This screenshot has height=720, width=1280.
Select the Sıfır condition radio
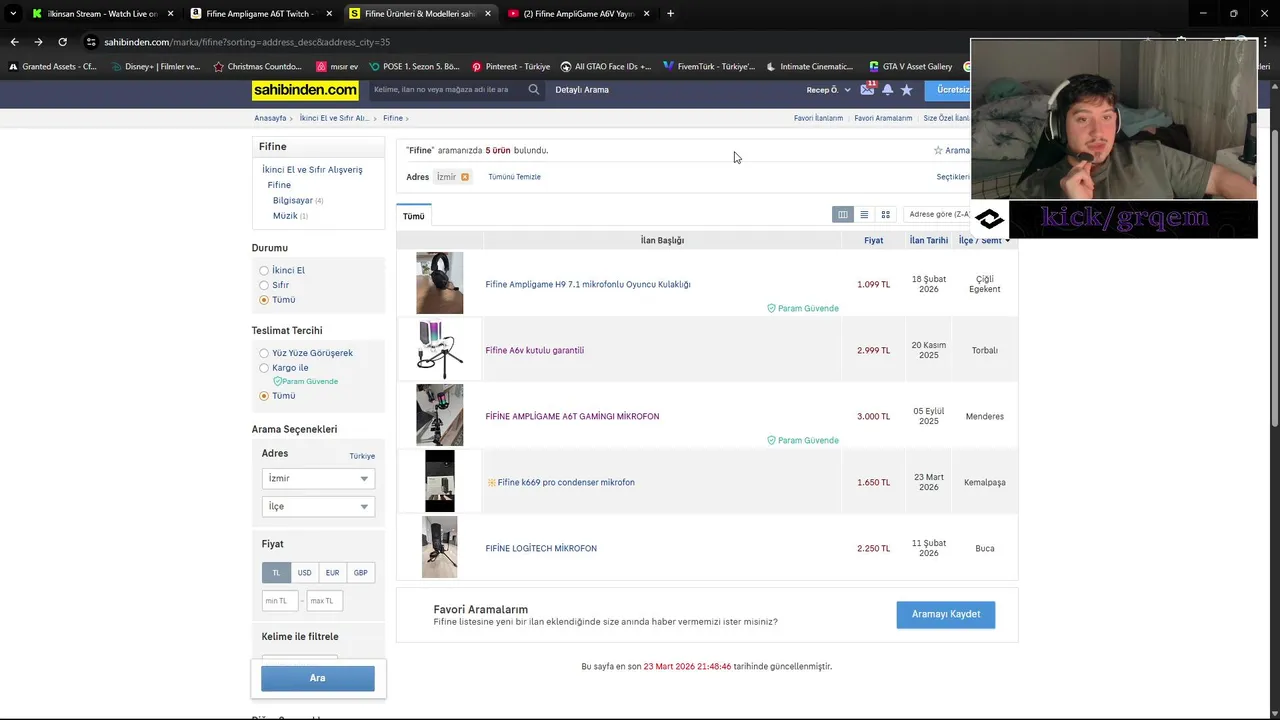point(264,285)
